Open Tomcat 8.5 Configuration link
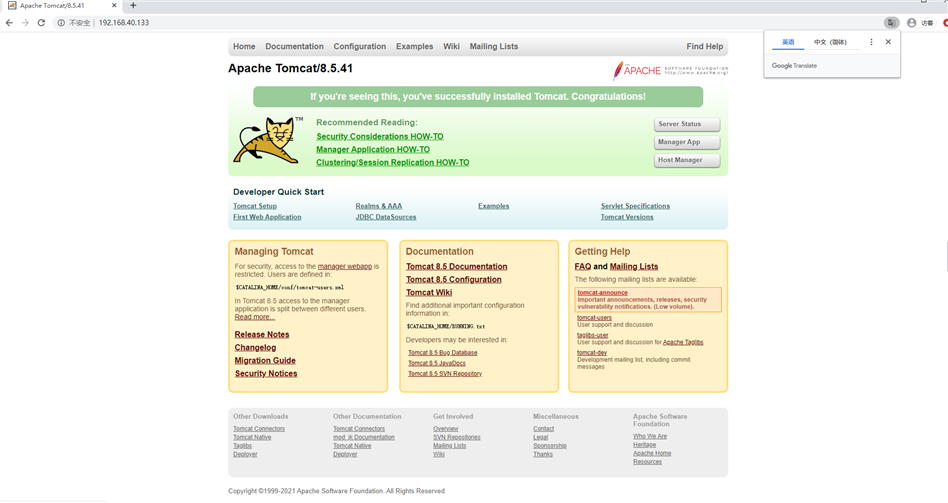The height and width of the screenshot is (503, 948). click(x=453, y=280)
